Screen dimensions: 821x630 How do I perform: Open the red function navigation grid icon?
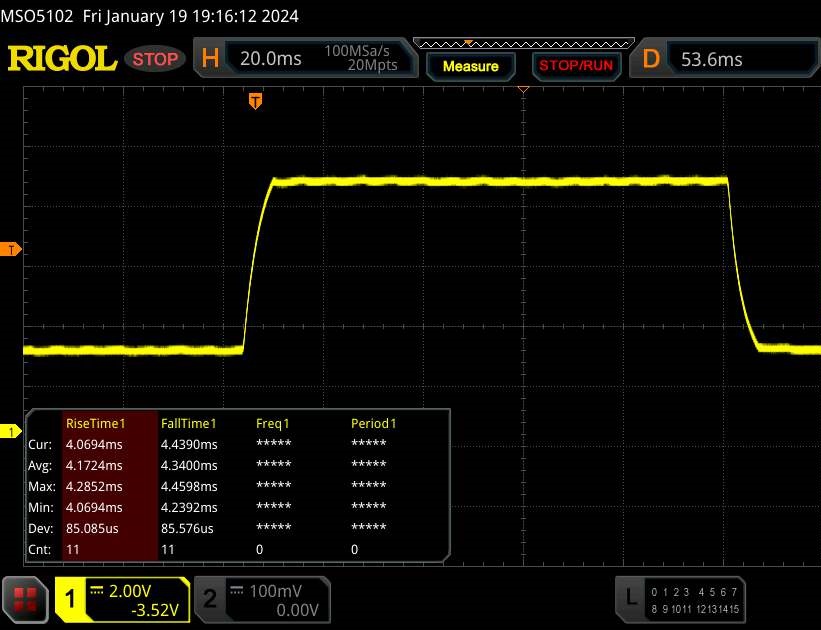tap(25, 600)
